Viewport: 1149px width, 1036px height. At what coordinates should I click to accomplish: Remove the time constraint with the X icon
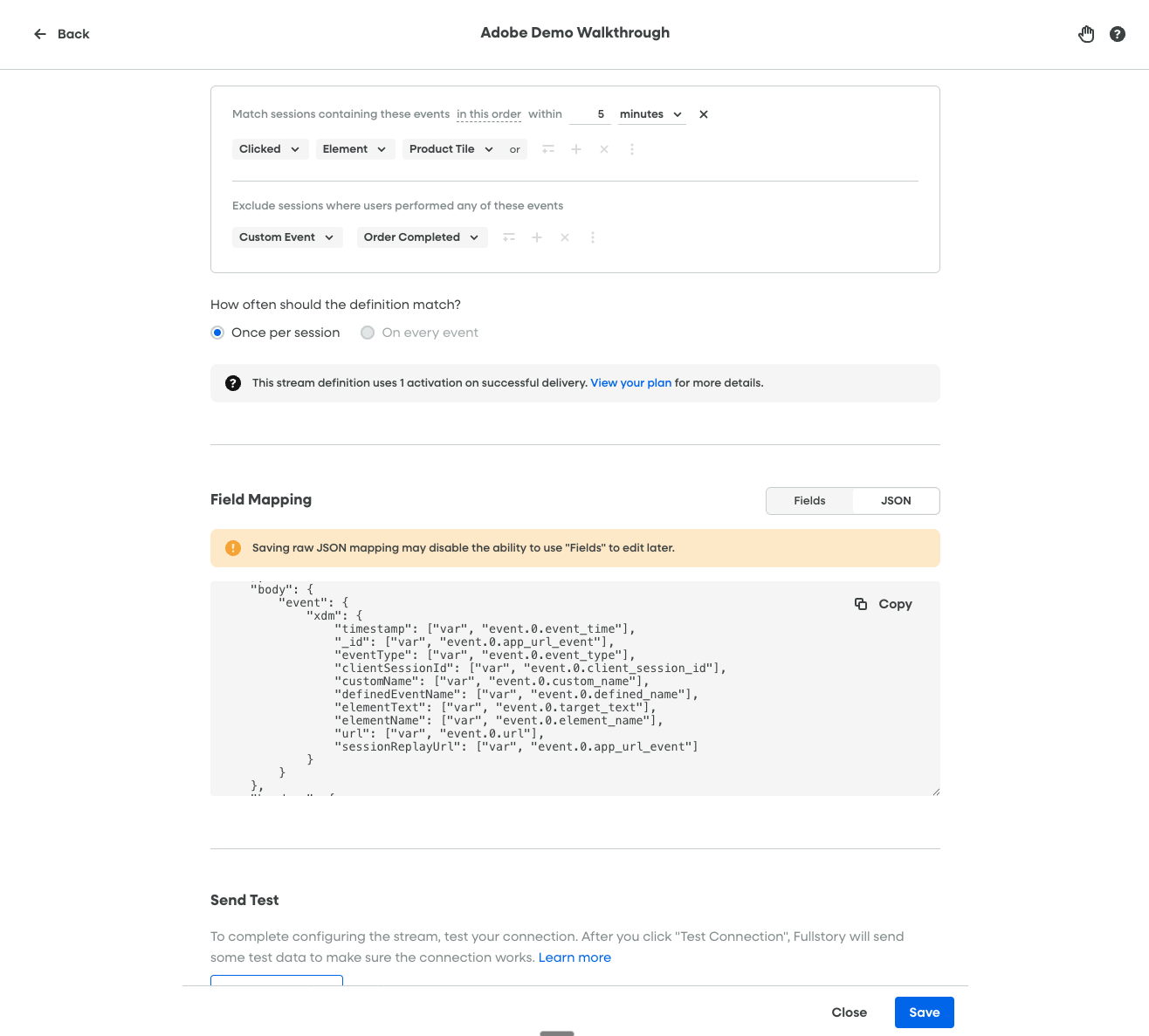click(x=704, y=114)
